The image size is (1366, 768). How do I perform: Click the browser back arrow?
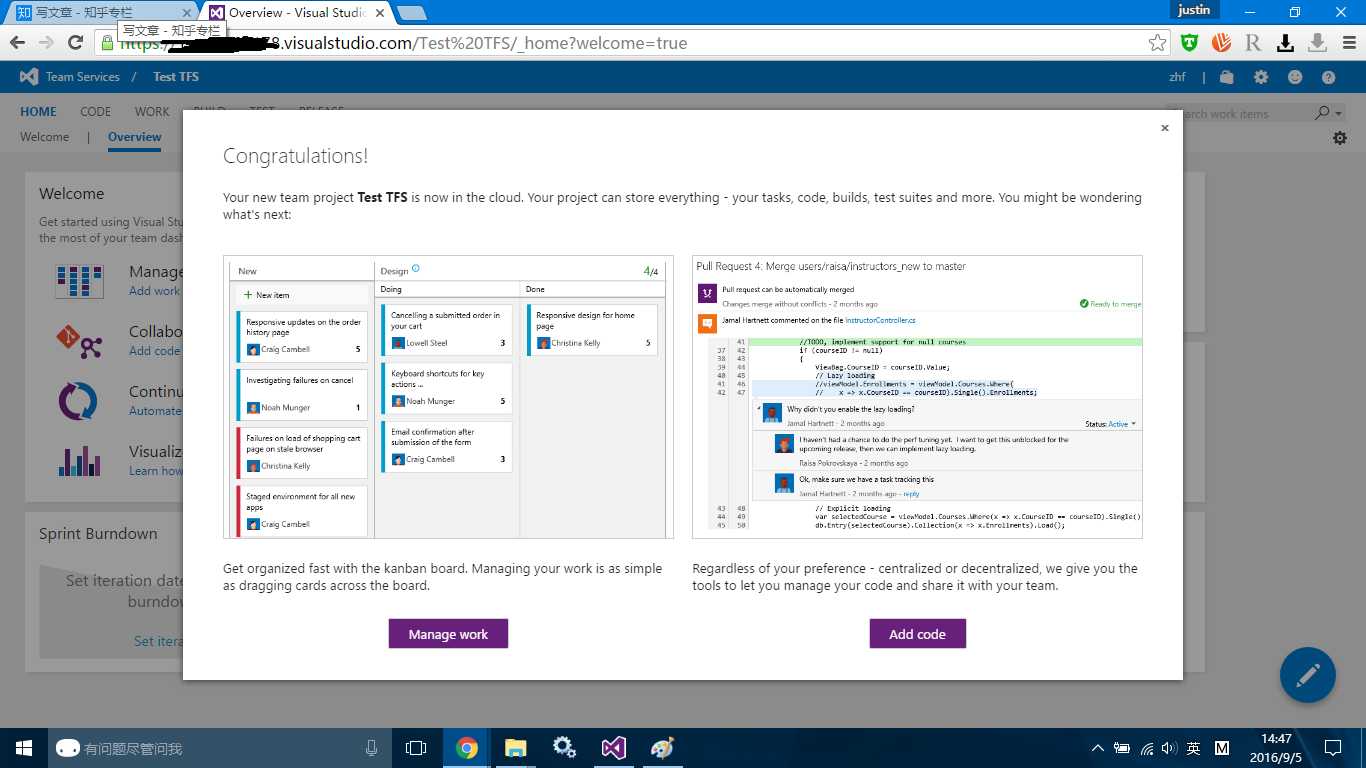point(17,43)
